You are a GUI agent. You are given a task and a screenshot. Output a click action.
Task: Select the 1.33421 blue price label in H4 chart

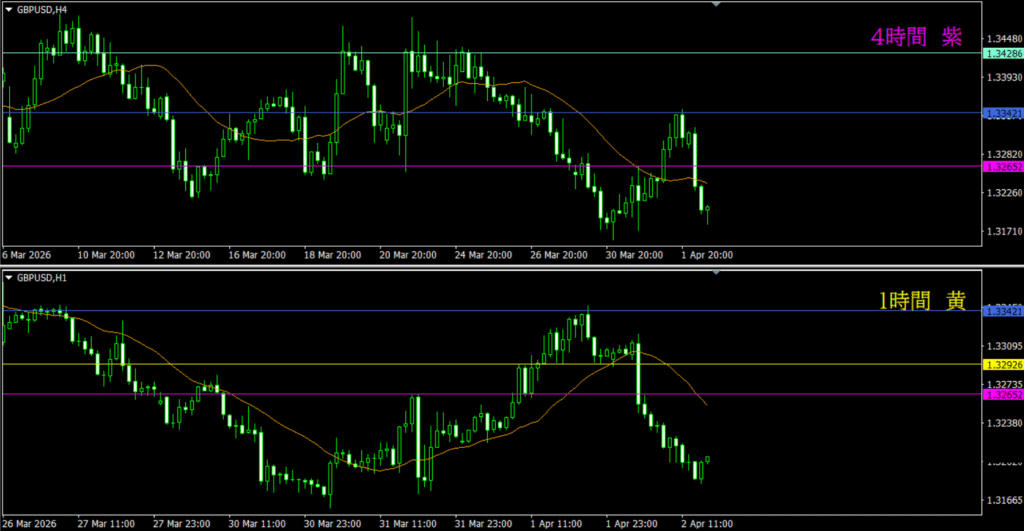coord(1003,113)
